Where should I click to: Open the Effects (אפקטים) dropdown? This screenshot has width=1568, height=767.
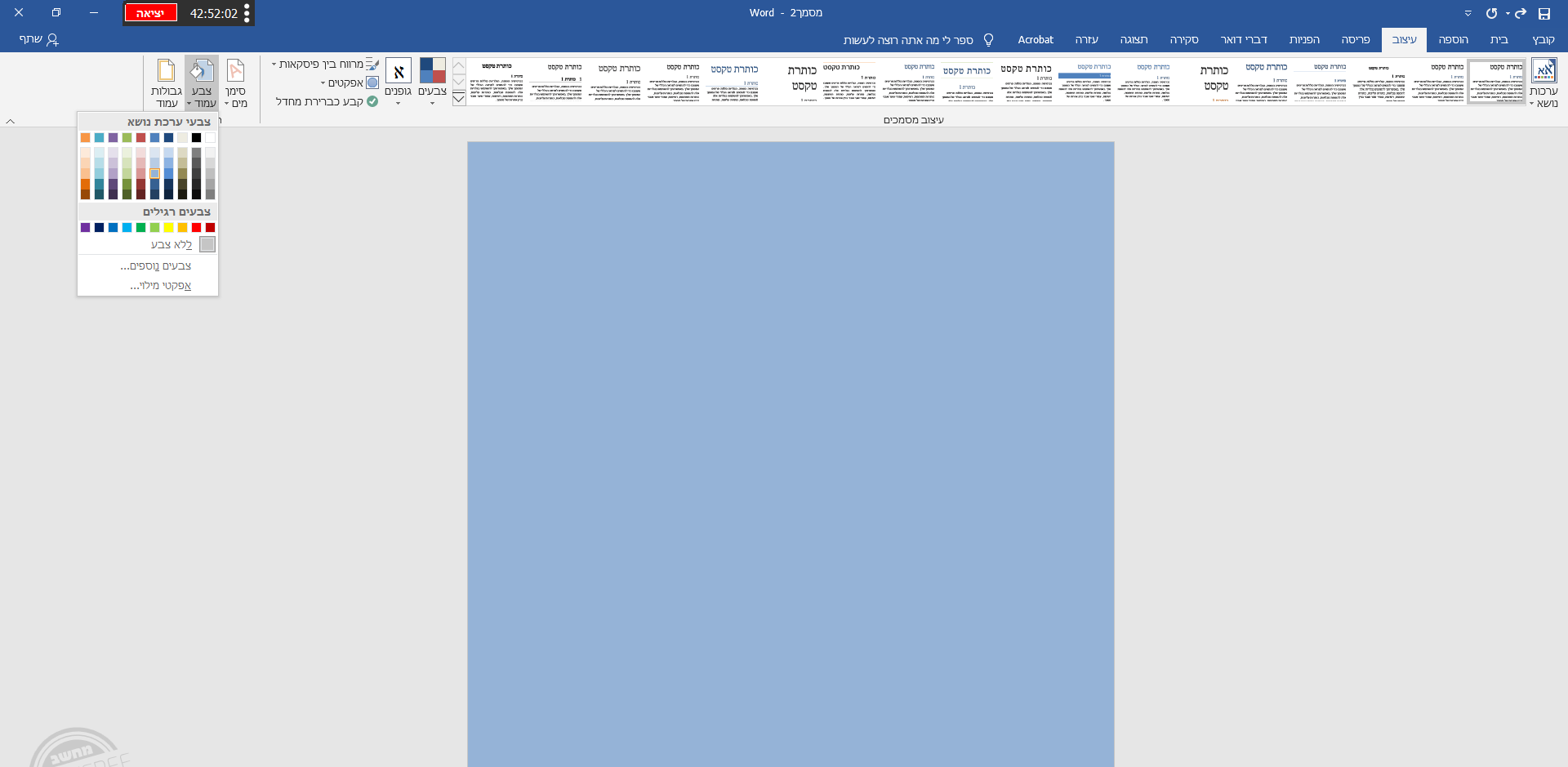(350, 82)
